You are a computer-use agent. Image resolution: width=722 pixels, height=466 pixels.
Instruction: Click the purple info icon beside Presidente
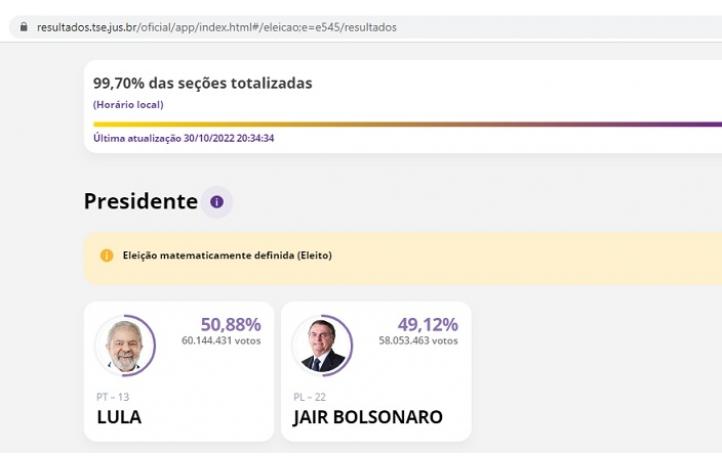[x=217, y=202]
